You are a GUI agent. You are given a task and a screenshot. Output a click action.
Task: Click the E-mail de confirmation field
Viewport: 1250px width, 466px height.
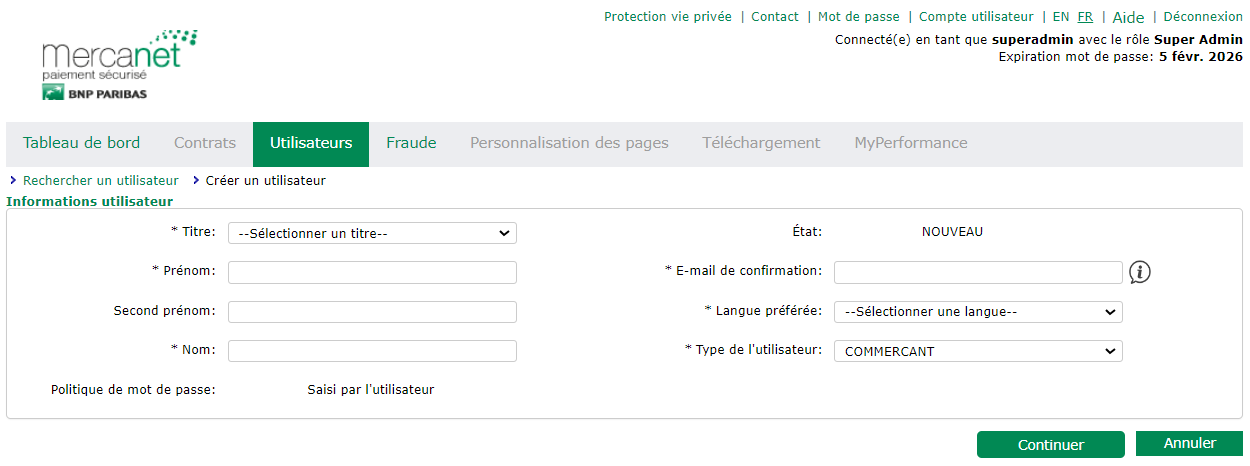tap(978, 272)
